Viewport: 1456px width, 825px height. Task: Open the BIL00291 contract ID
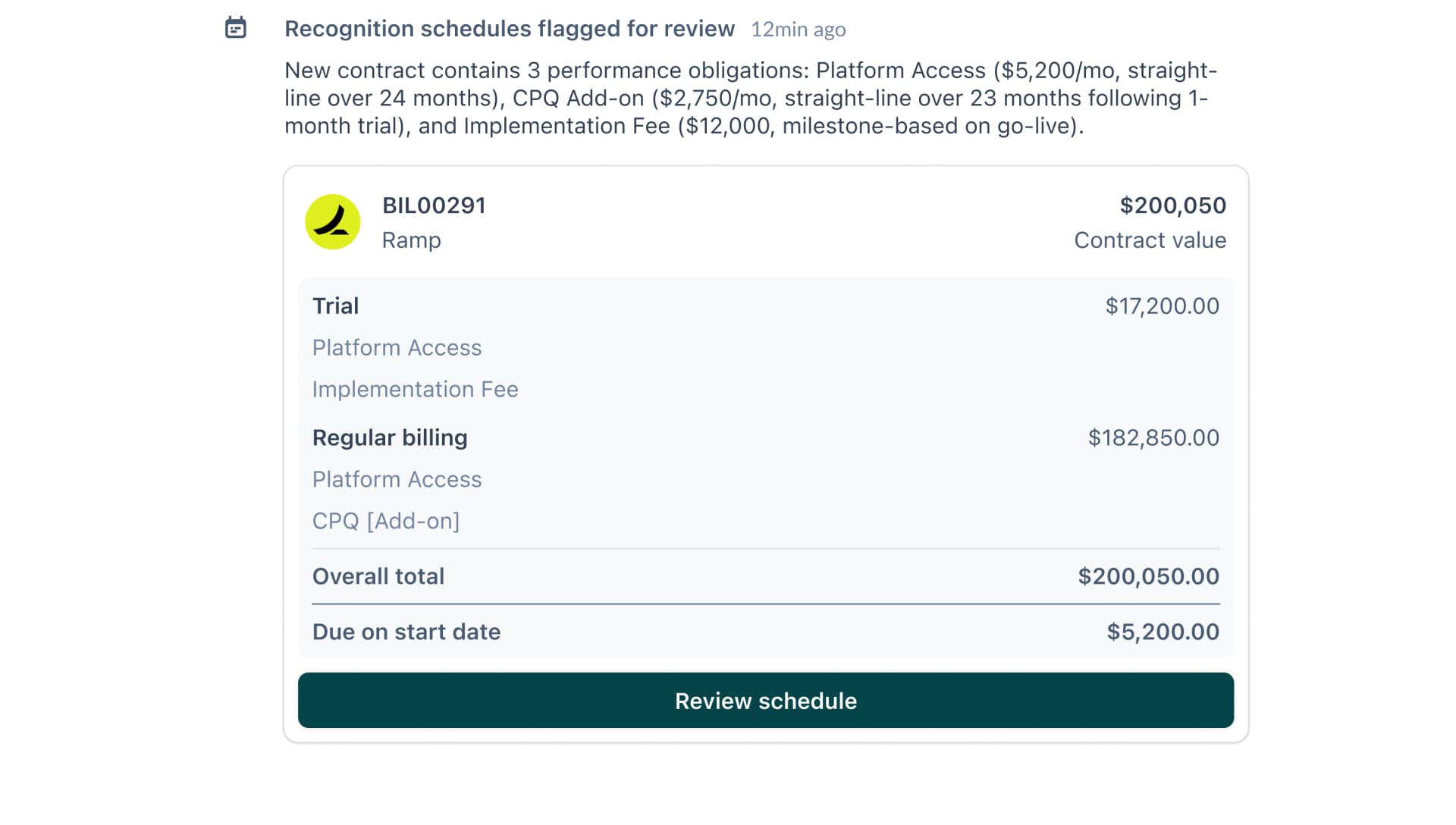[434, 205]
